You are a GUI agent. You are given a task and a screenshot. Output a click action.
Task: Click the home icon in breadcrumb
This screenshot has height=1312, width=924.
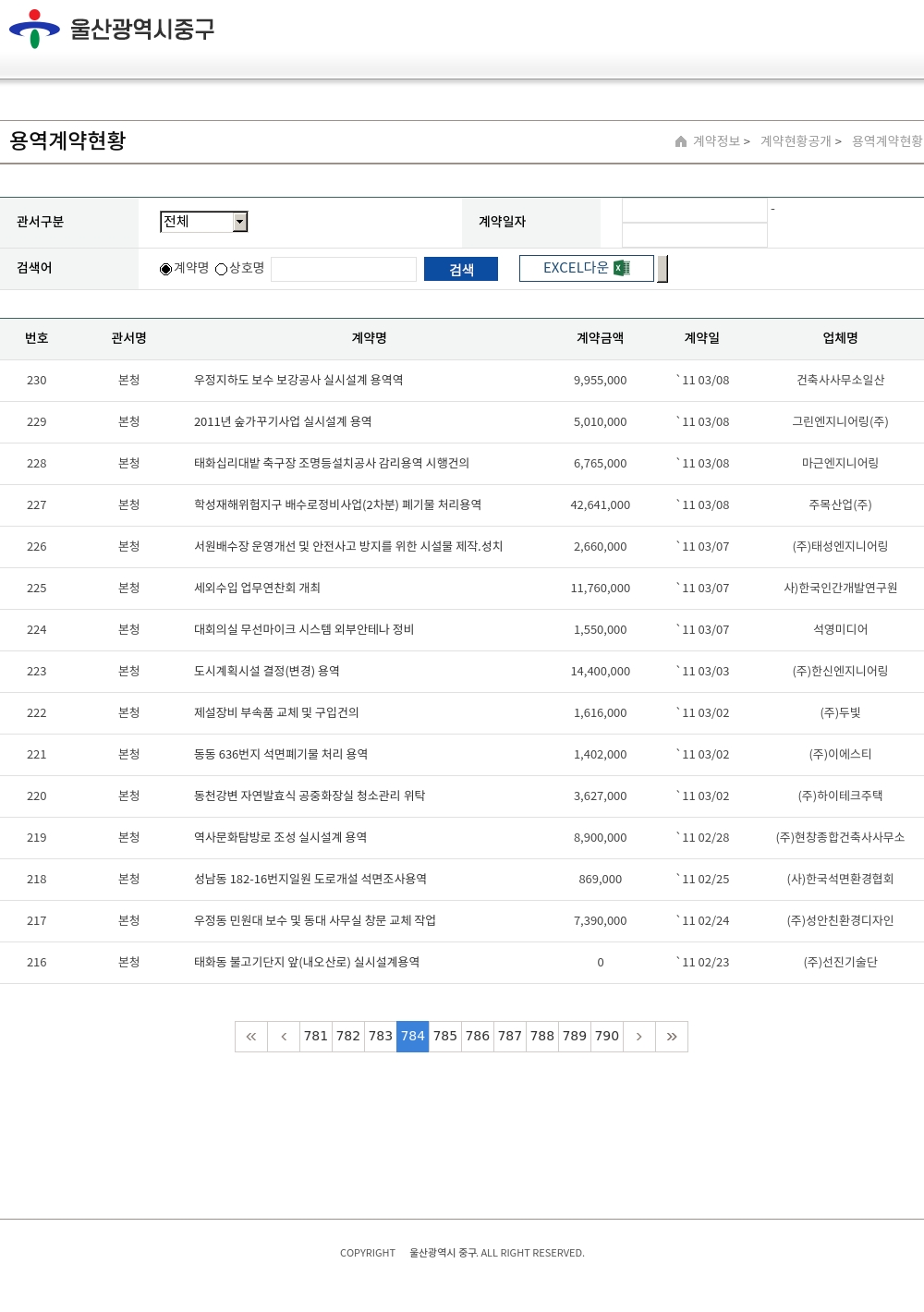coord(681,141)
